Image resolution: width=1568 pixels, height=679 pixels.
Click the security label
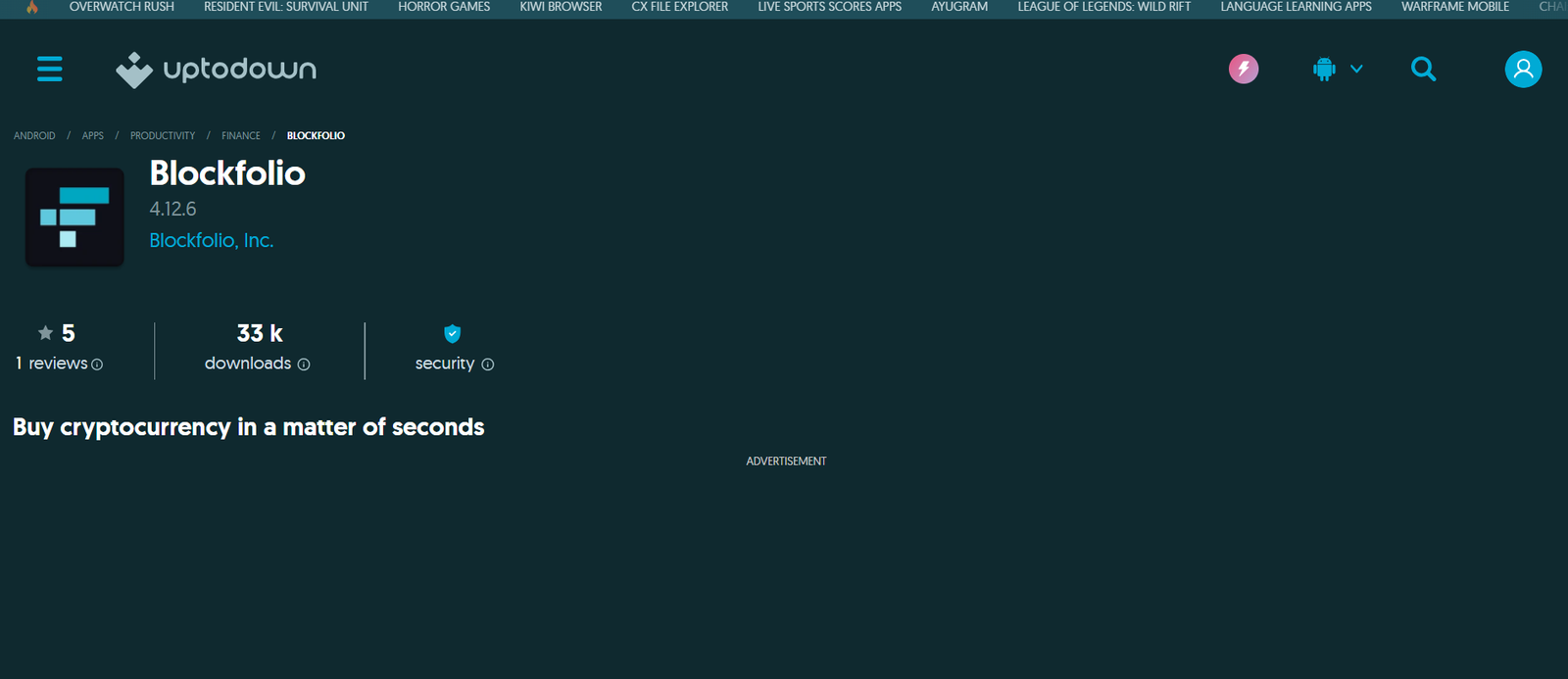(x=445, y=364)
